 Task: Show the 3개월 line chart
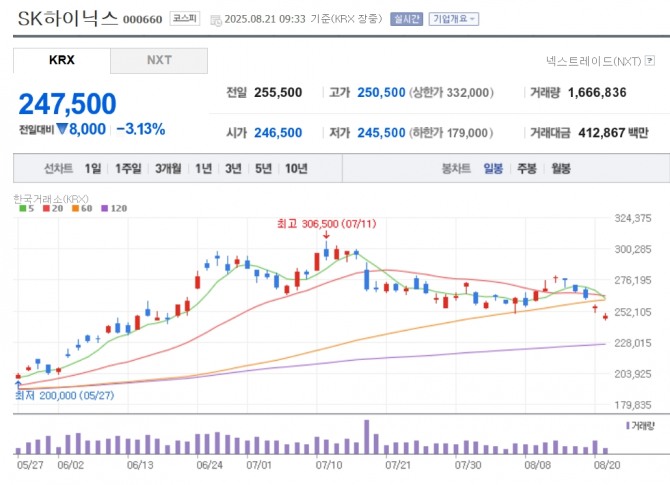point(168,169)
